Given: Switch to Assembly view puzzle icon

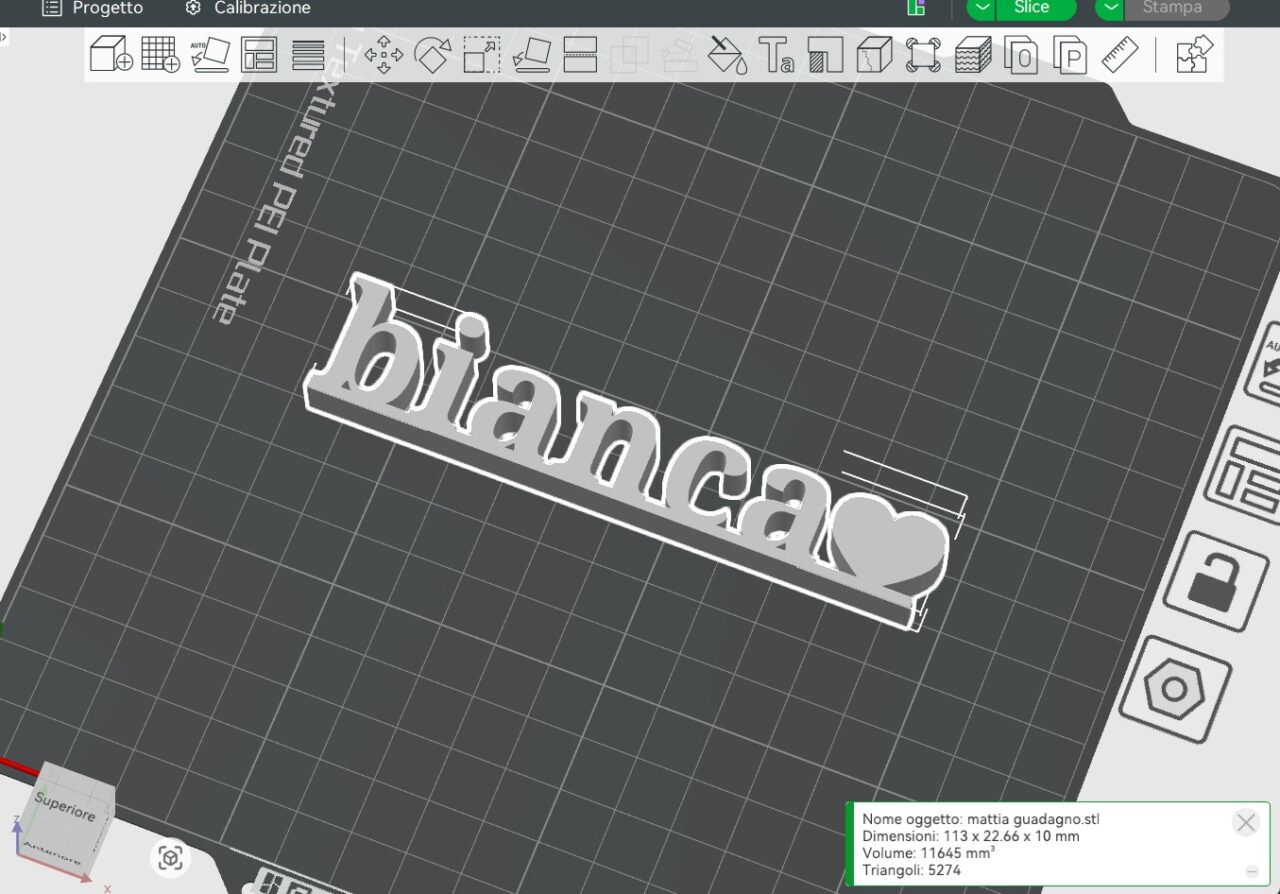Looking at the screenshot, I should tap(1194, 55).
